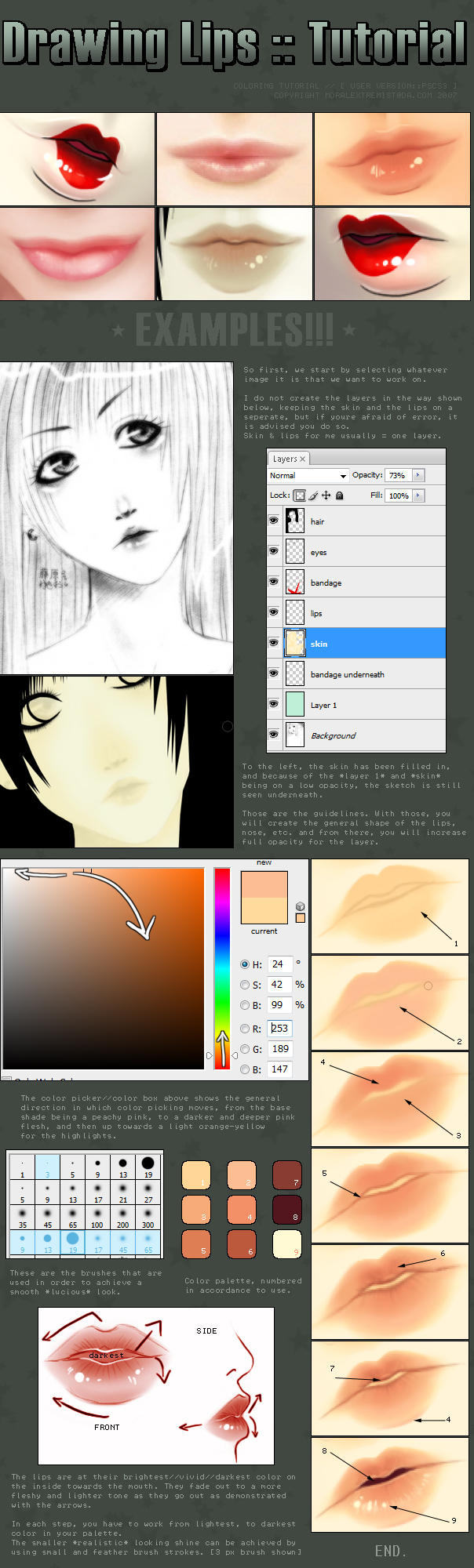
Task: Pick palette swatch number 7
Action: [286, 1175]
